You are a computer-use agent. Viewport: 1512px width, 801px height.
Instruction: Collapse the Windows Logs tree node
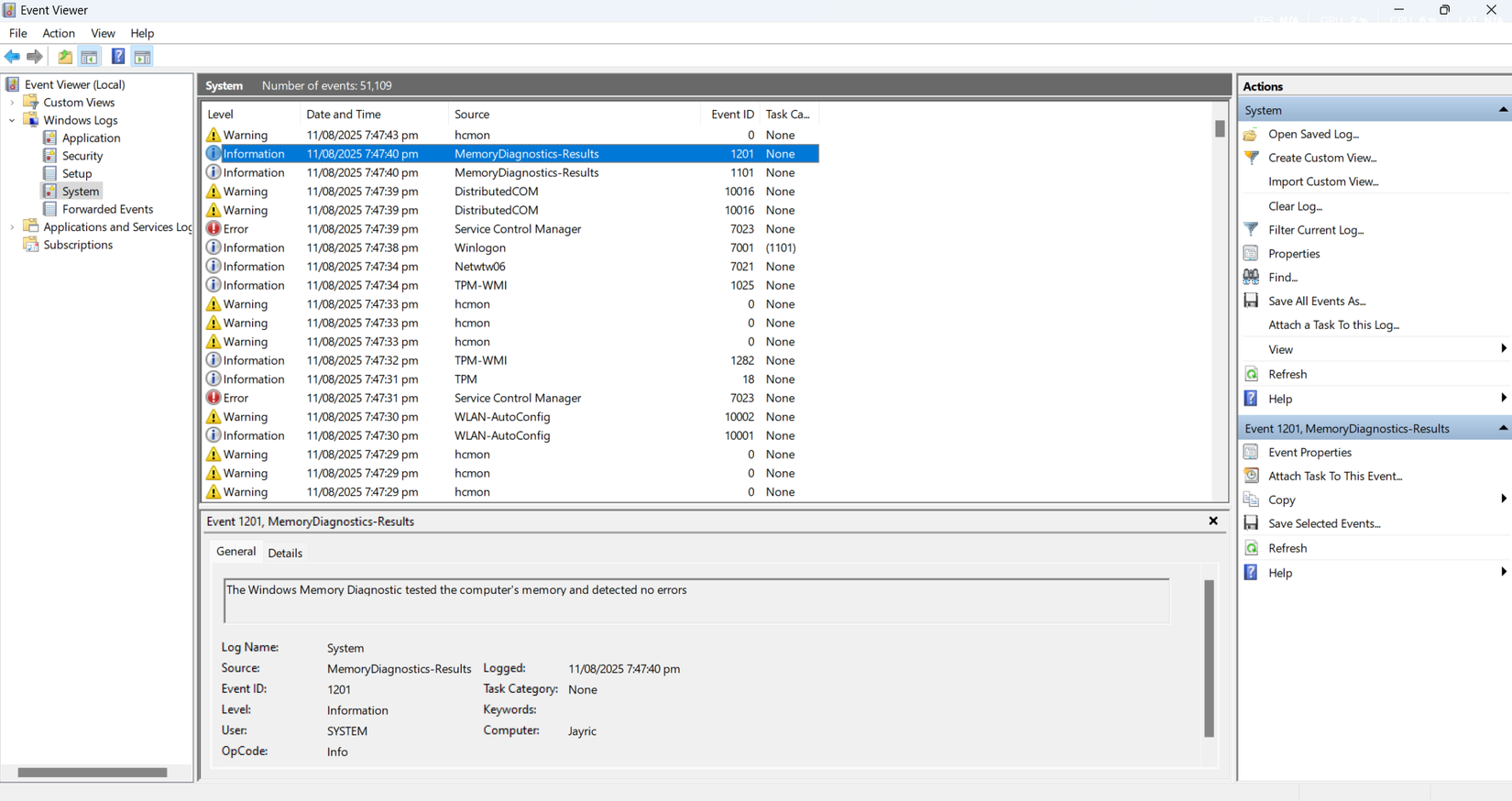tap(12, 120)
